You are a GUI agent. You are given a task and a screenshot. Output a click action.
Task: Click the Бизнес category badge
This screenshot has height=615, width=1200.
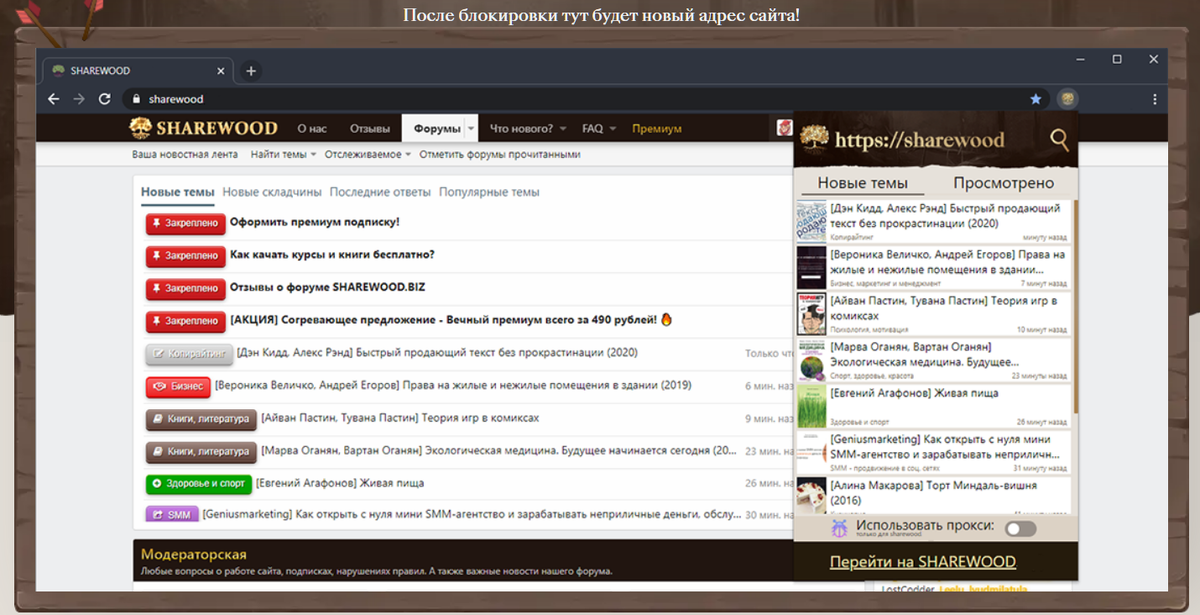click(x=177, y=386)
